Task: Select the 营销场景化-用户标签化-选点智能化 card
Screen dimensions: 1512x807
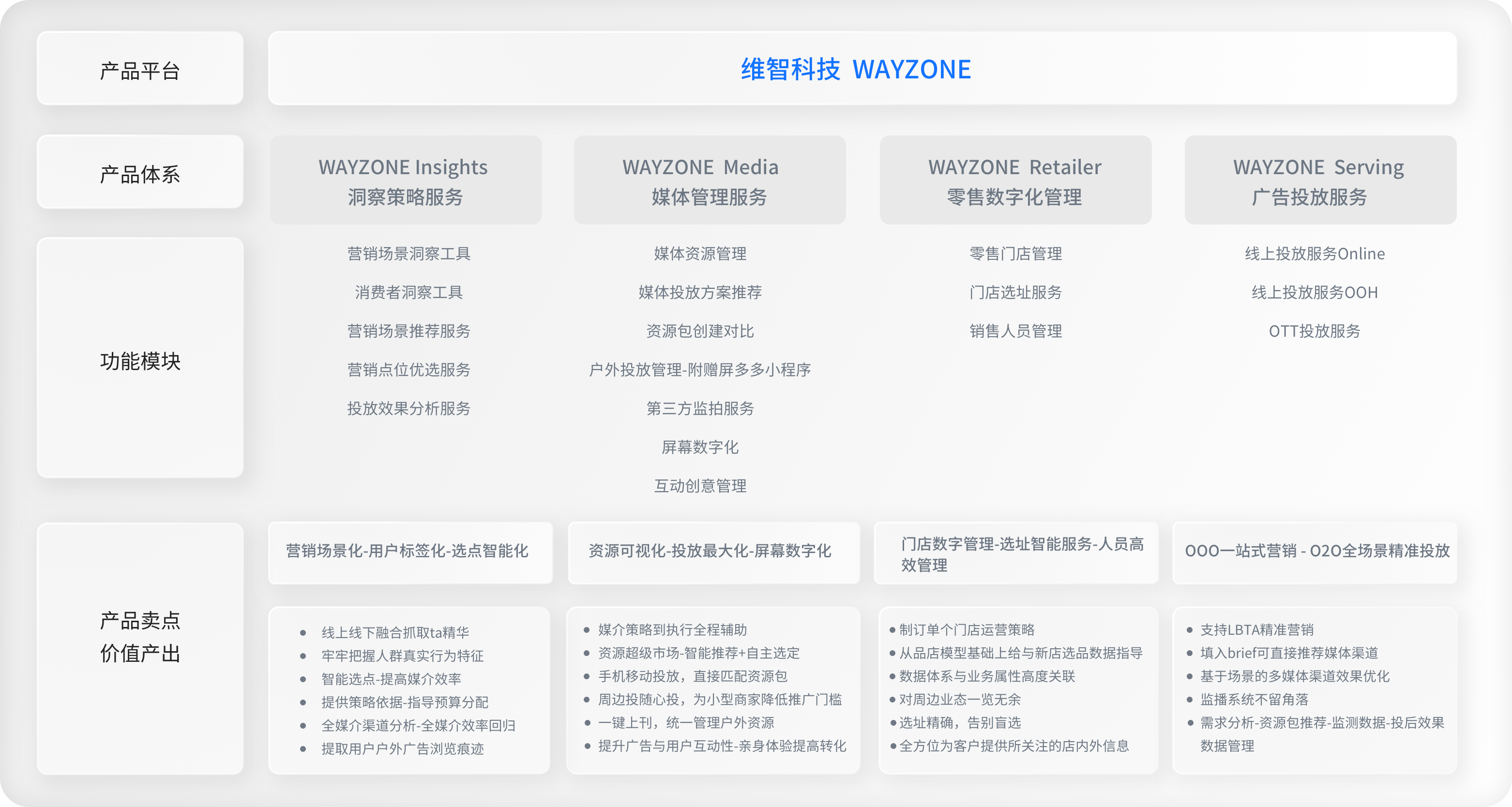Action: [x=409, y=553]
